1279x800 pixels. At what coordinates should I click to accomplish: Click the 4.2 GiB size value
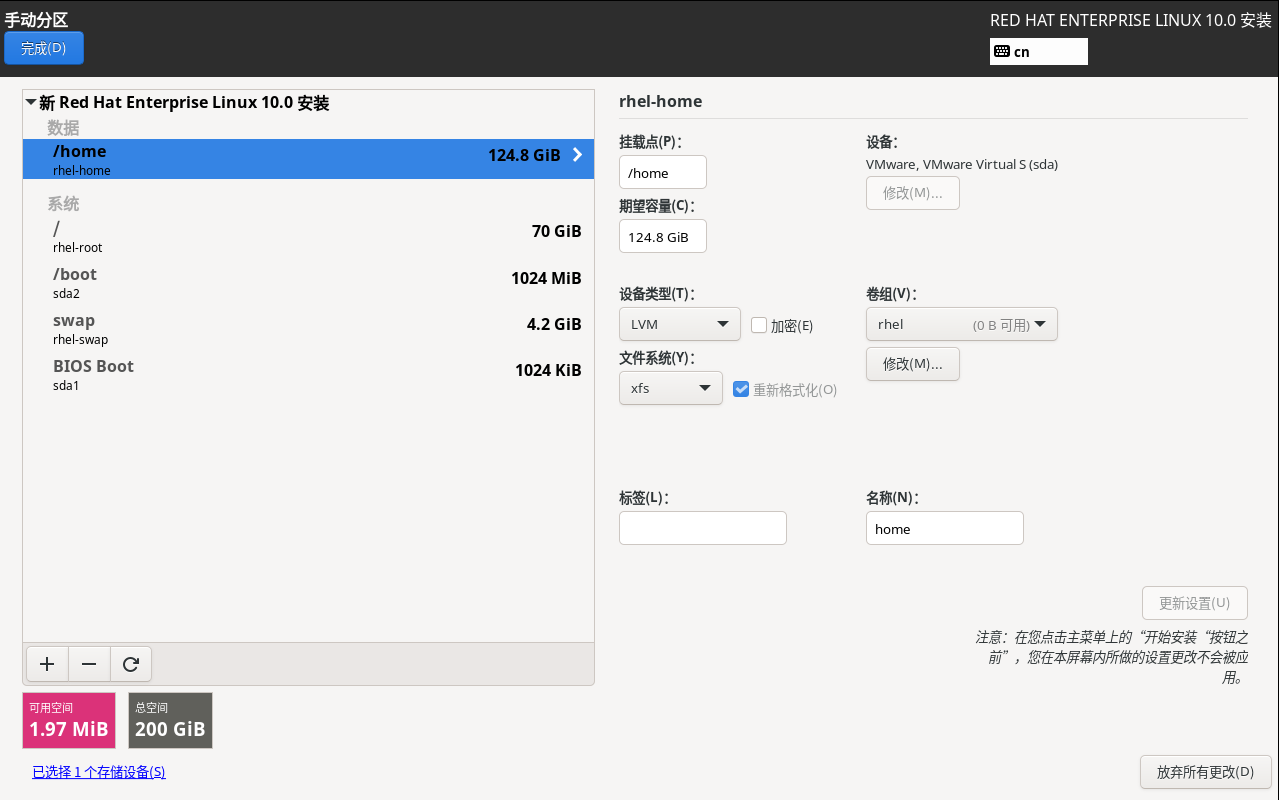(554, 324)
